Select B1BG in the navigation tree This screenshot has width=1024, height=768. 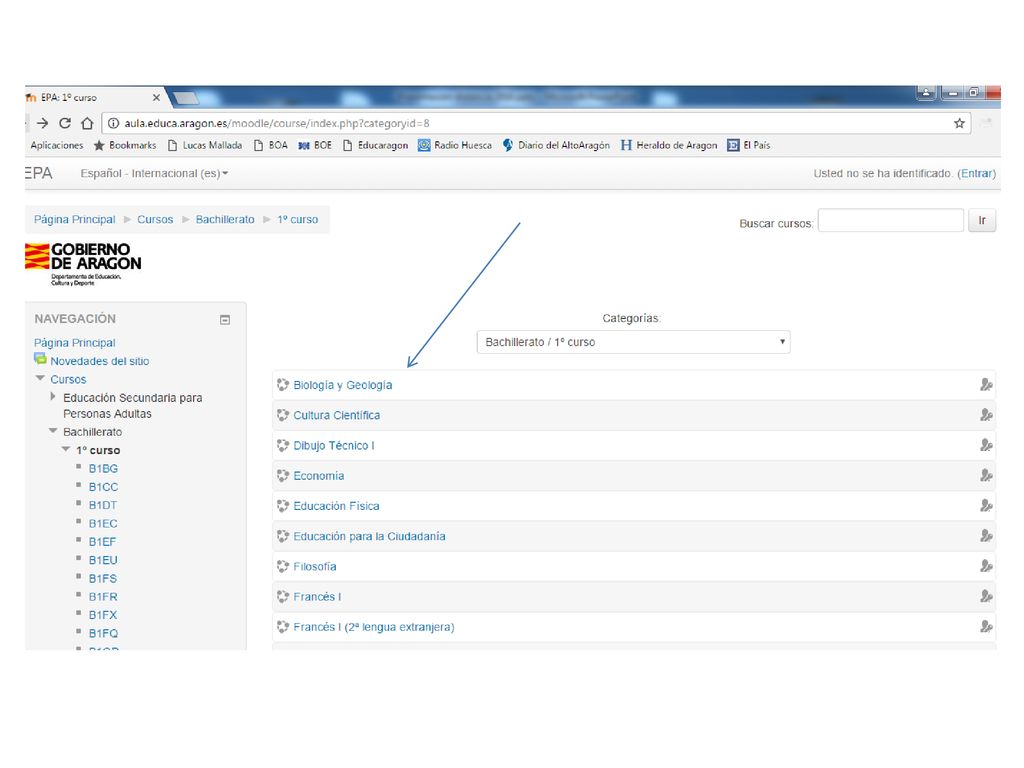pyautogui.click(x=103, y=468)
